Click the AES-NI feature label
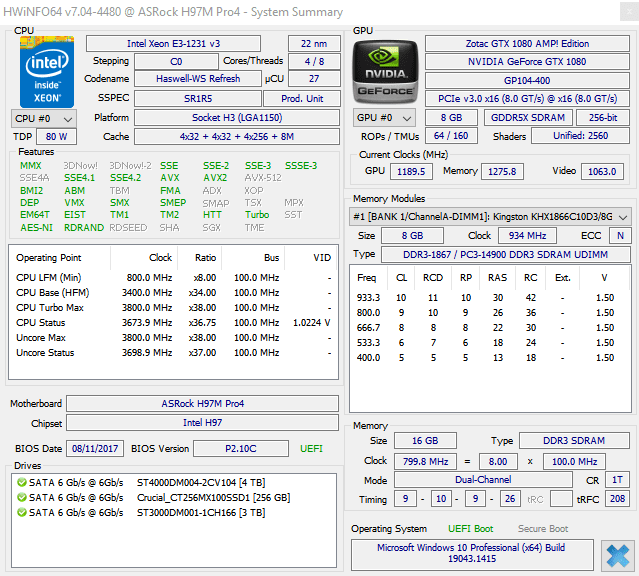Viewport: 639px width, 576px height. [x=37, y=227]
